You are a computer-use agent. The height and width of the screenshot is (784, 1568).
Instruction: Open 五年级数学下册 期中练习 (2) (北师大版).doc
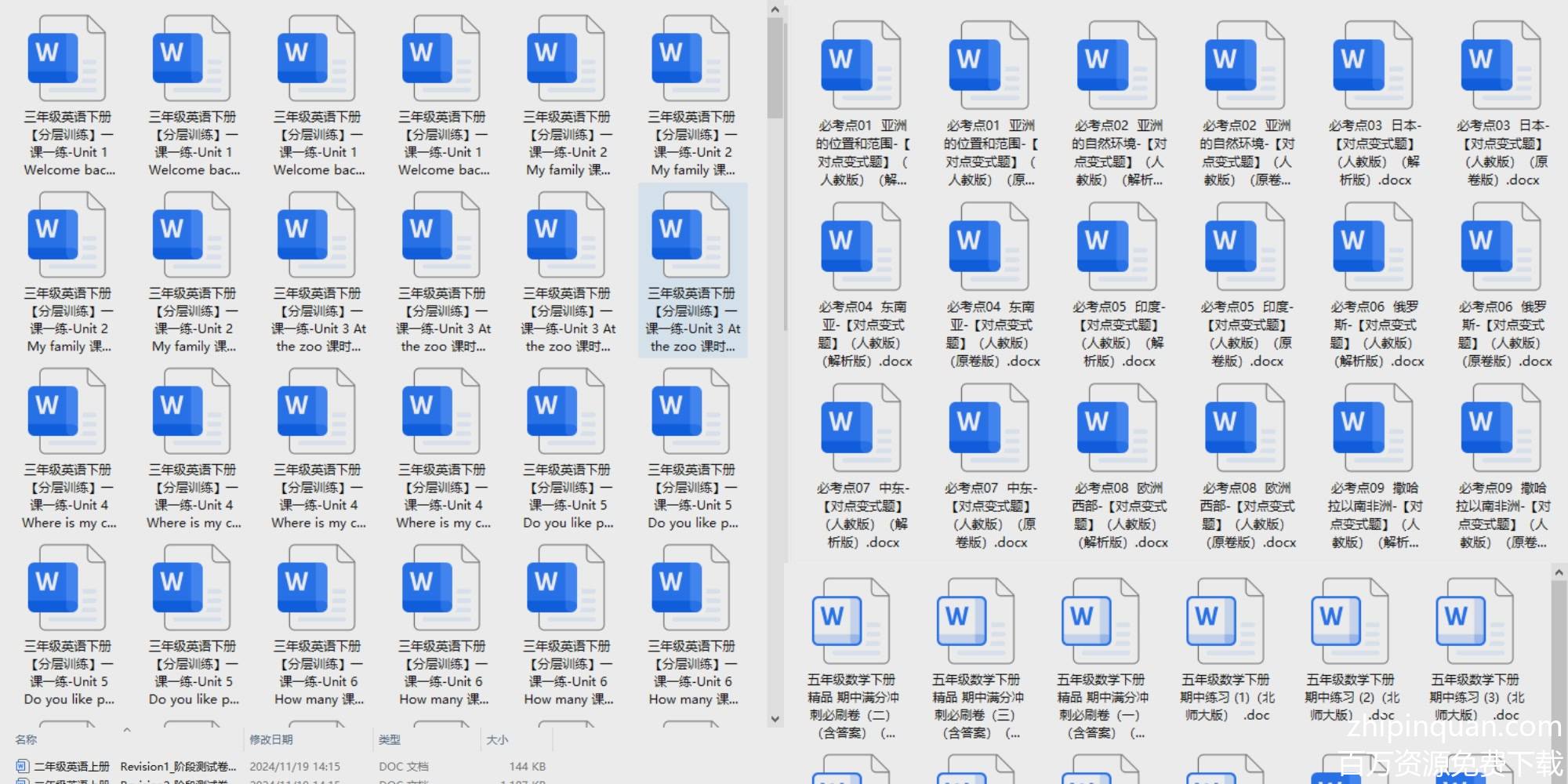pyautogui.click(x=1351, y=650)
